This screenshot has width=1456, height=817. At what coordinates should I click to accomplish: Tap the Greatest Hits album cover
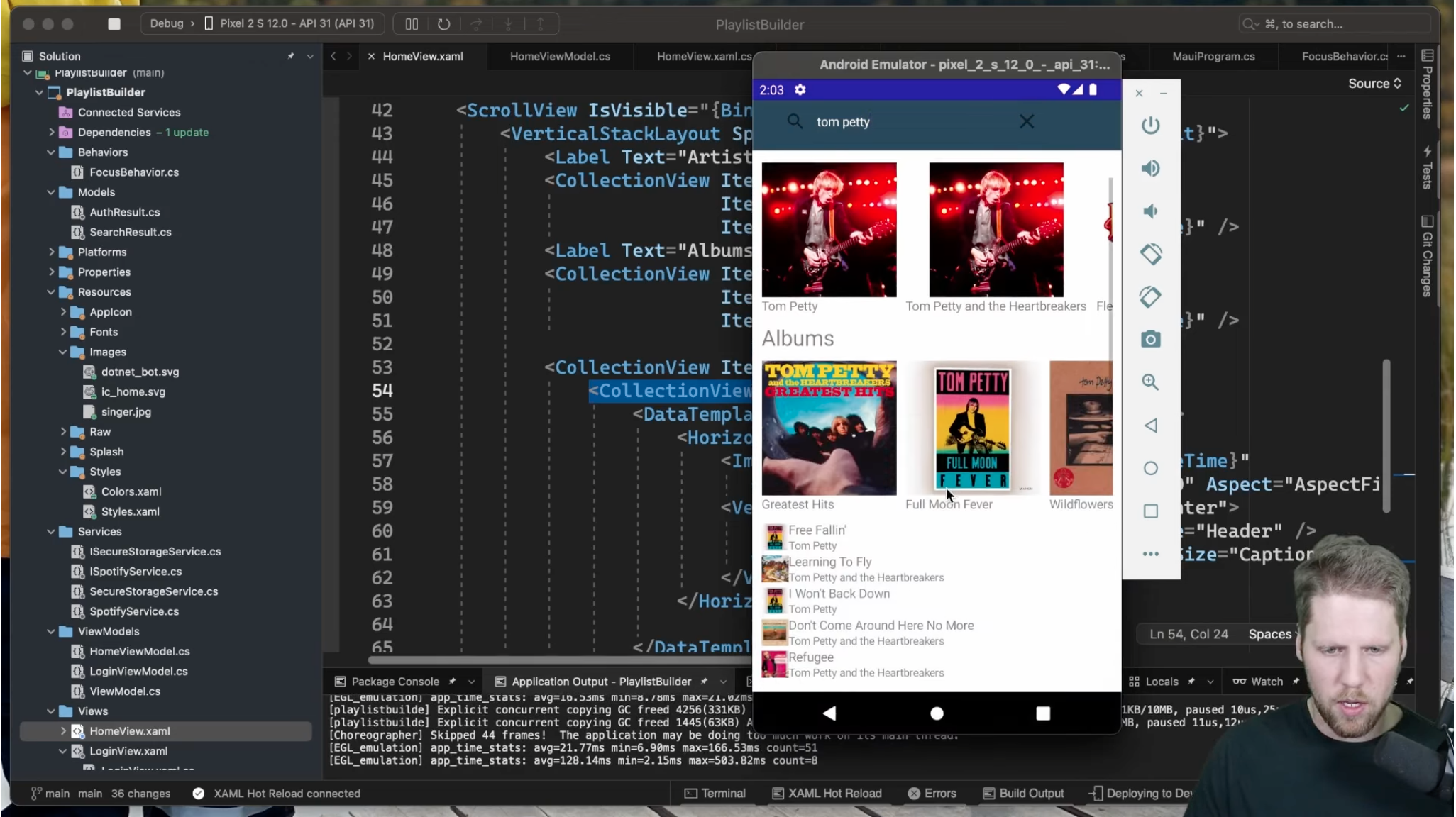click(829, 428)
